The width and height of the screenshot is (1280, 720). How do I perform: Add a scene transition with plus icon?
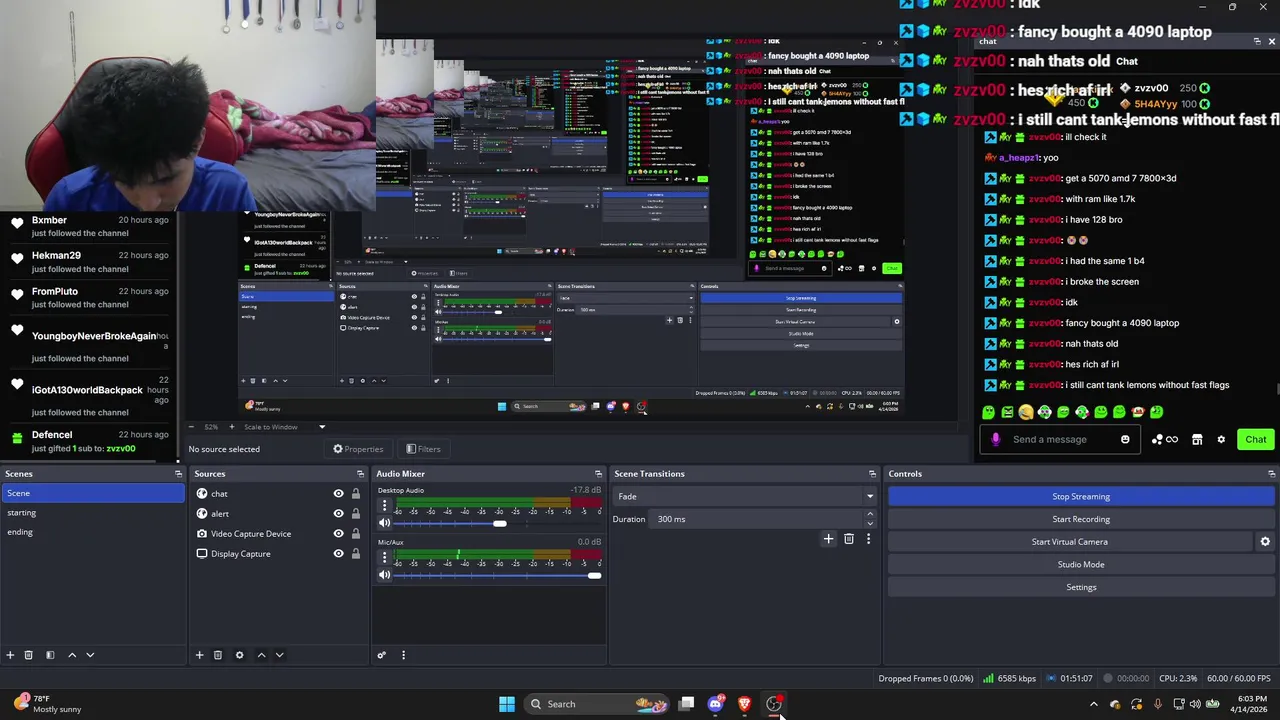click(x=828, y=539)
